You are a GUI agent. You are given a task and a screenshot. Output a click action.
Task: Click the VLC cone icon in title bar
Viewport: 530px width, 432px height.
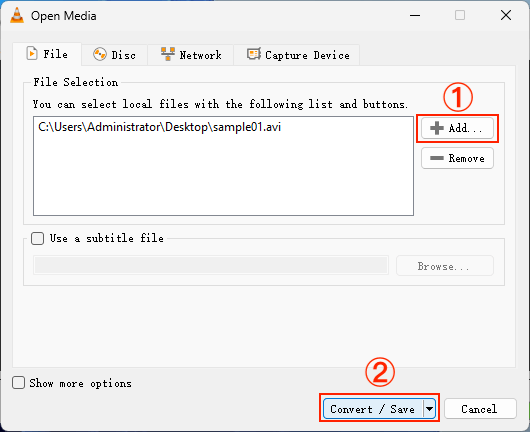click(17, 15)
